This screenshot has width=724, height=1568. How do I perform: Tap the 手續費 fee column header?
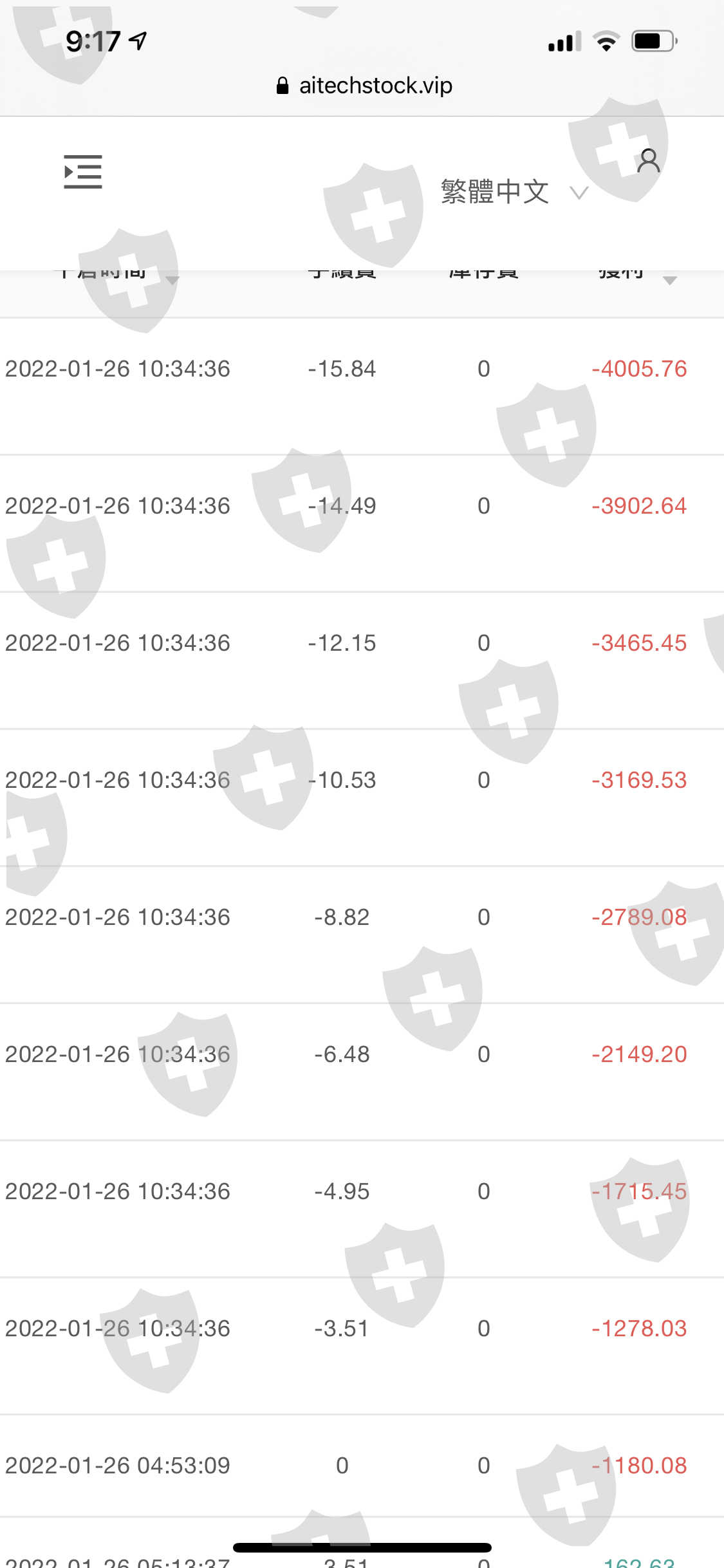pyautogui.click(x=342, y=274)
